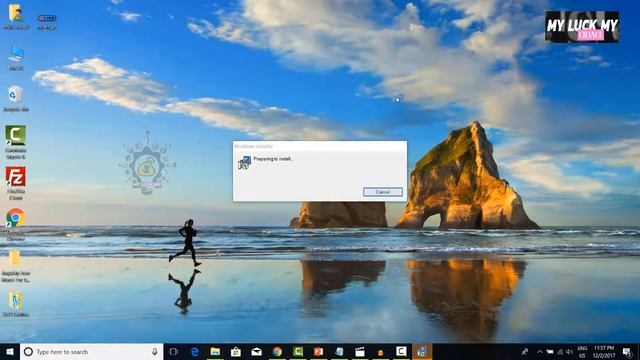Open the People icon in taskbar
The height and width of the screenshot is (360, 640).
coord(525,351)
